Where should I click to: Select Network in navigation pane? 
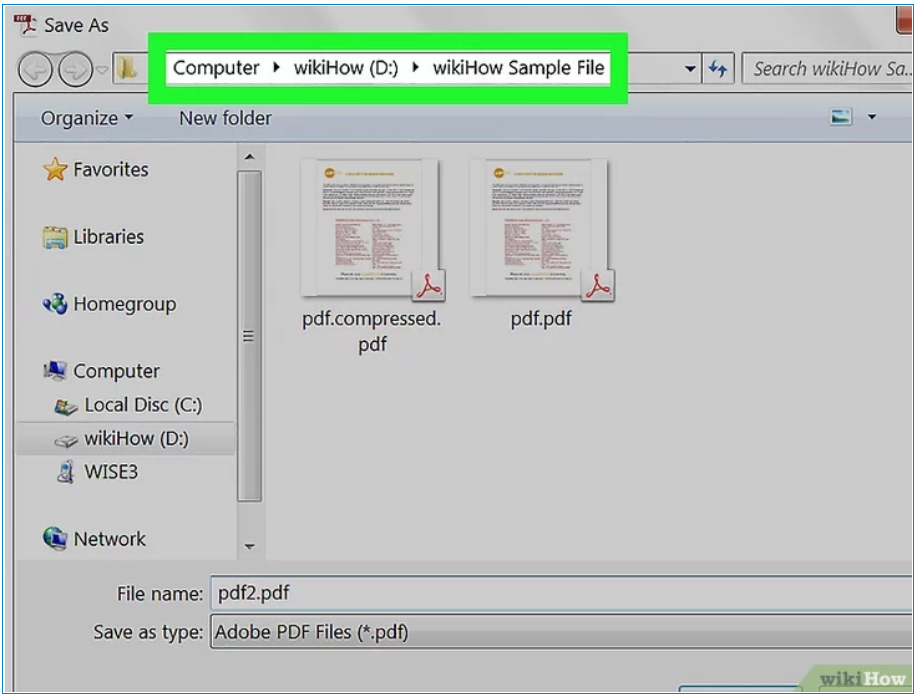110,539
